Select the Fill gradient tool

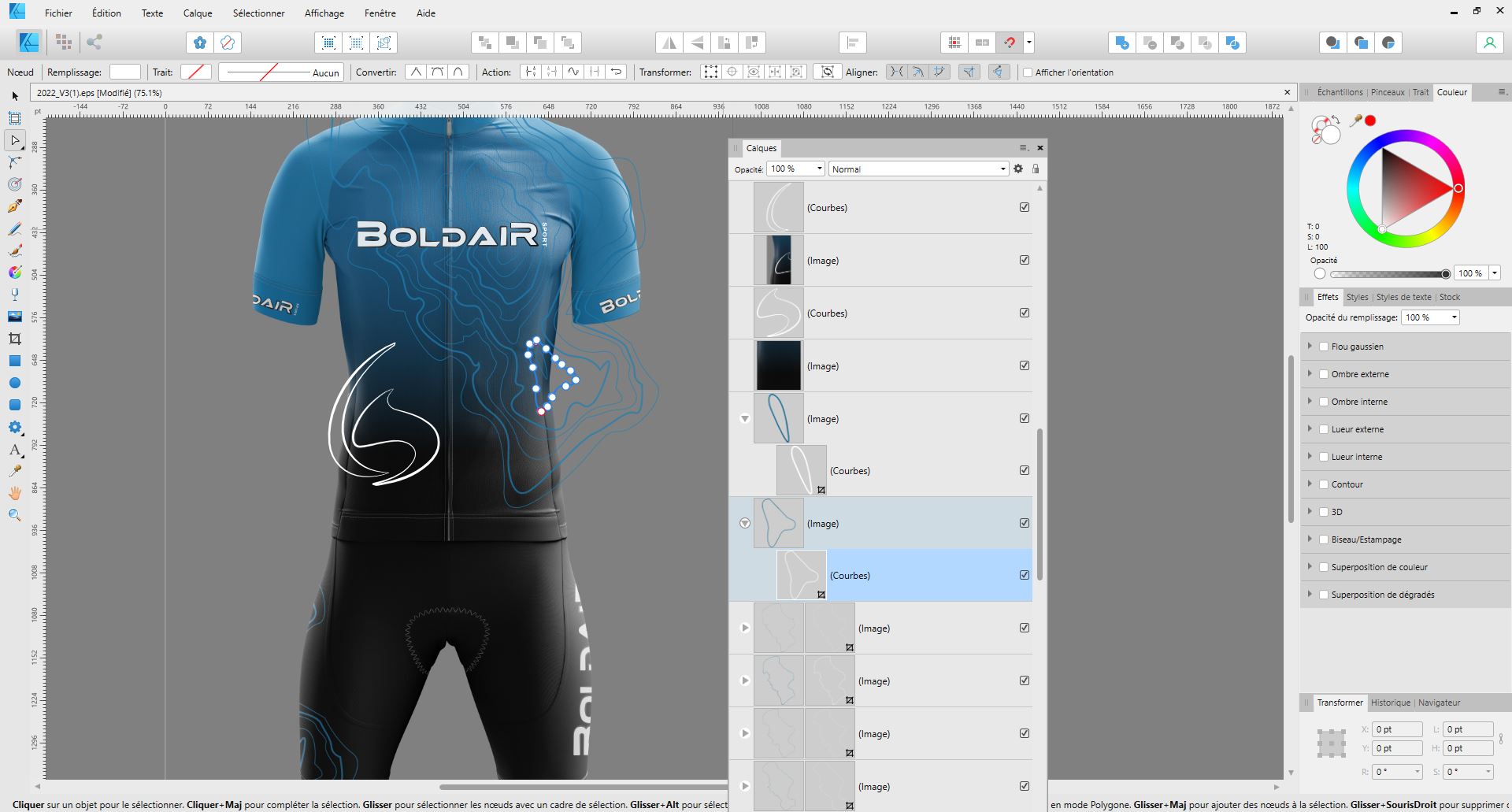[x=15, y=273]
